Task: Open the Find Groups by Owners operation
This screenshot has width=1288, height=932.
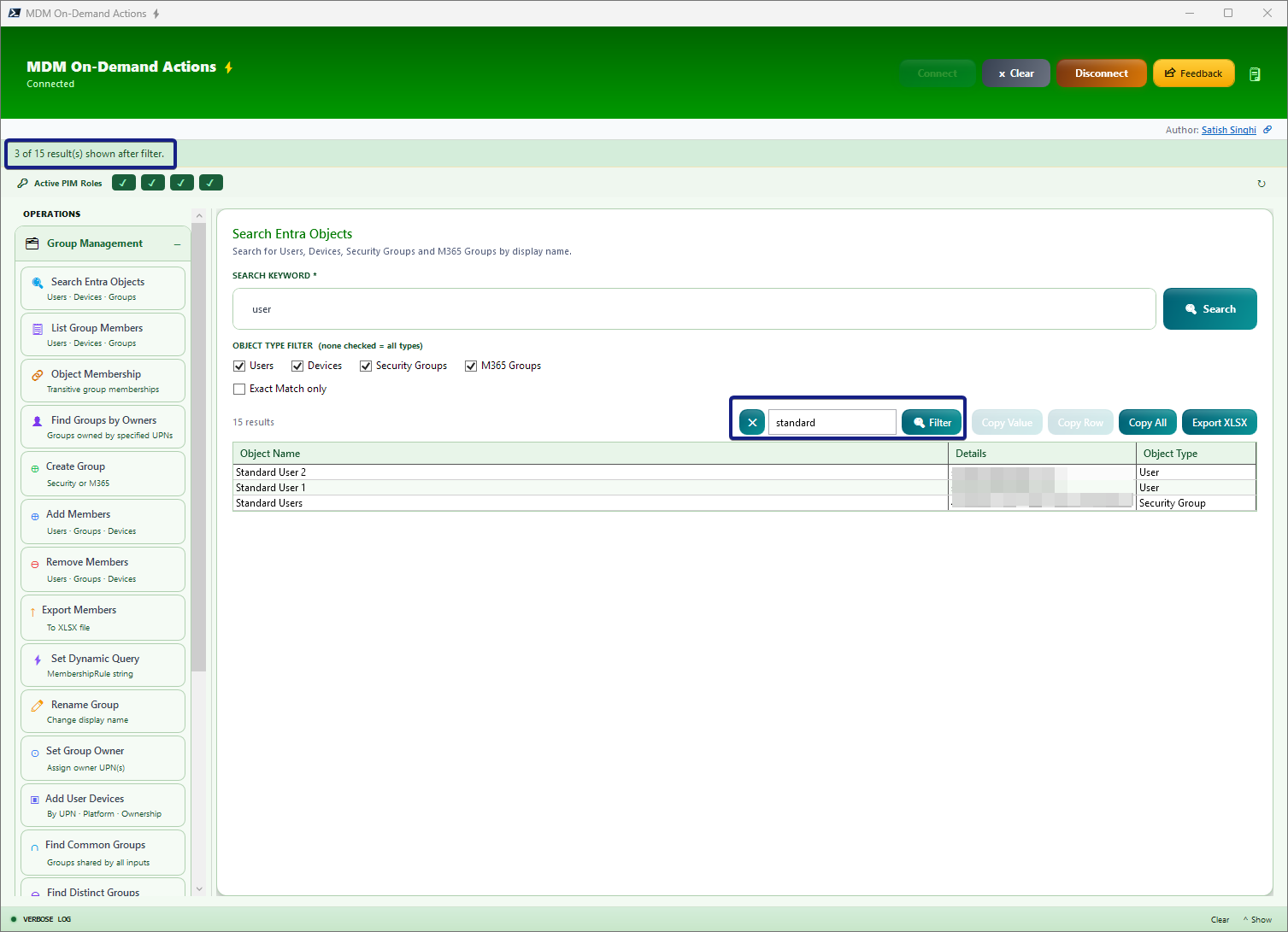Action: point(103,427)
